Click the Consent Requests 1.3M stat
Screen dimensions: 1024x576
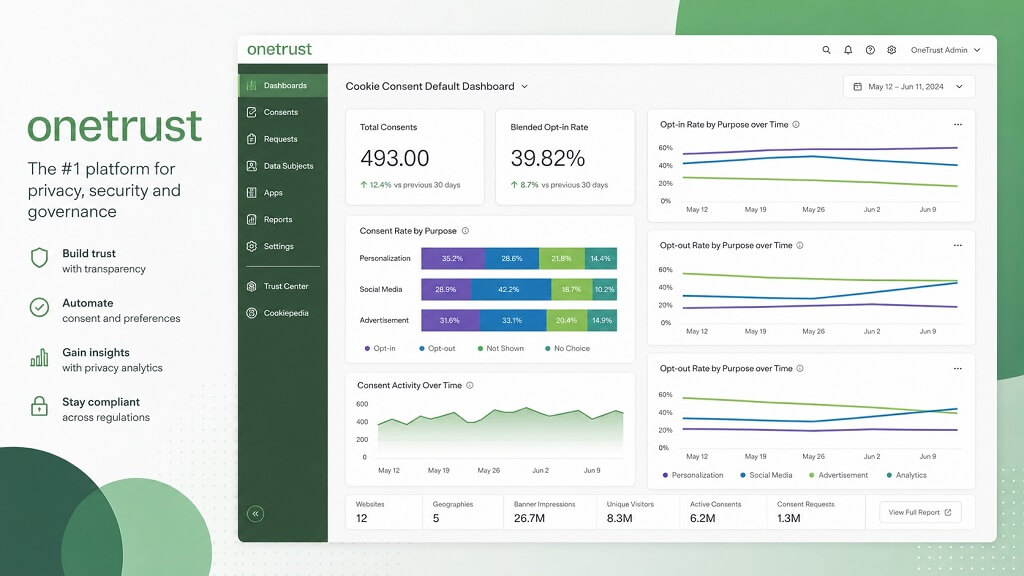pos(805,512)
